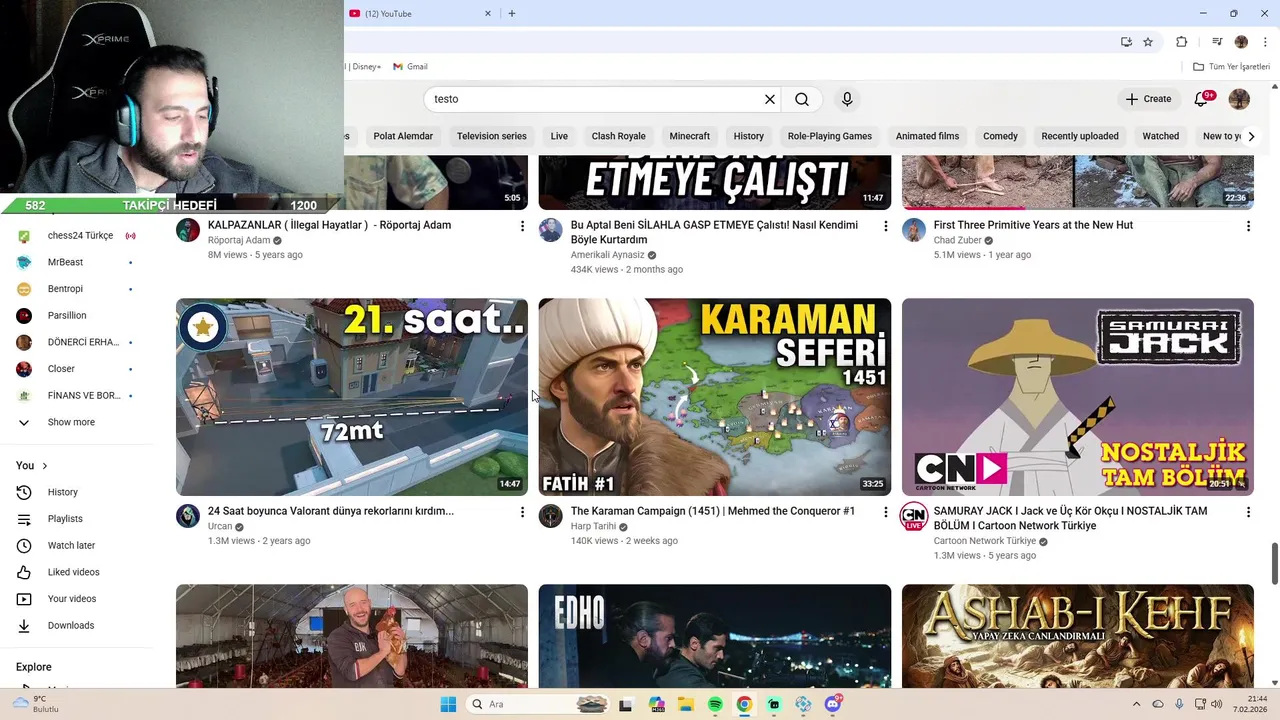Show hidden system tray icons
Screen dimensions: 1280x720
1137,704
